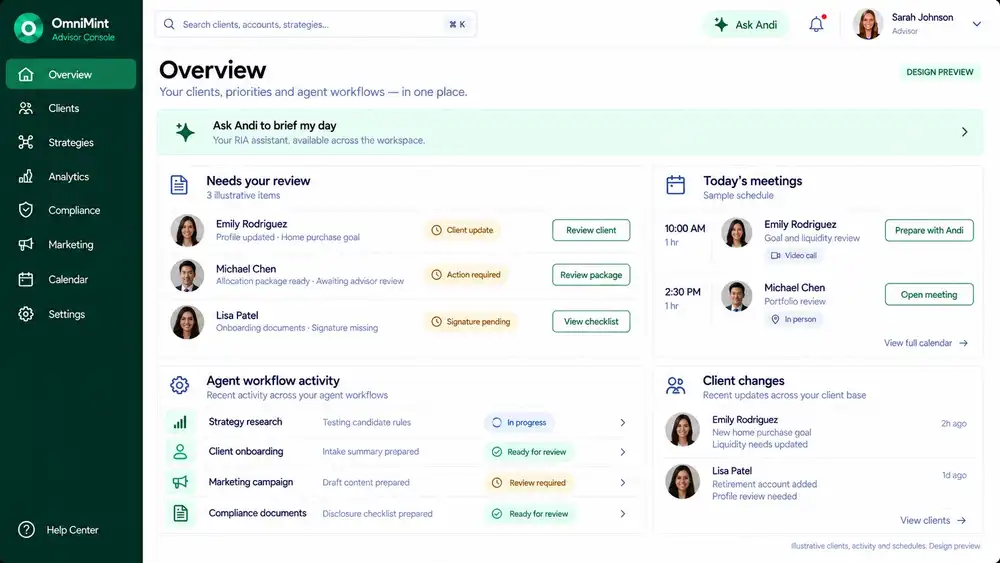The height and width of the screenshot is (563, 1000).
Task: Click the '10:00 AM' meeting time
Action: [x=685, y=228]
